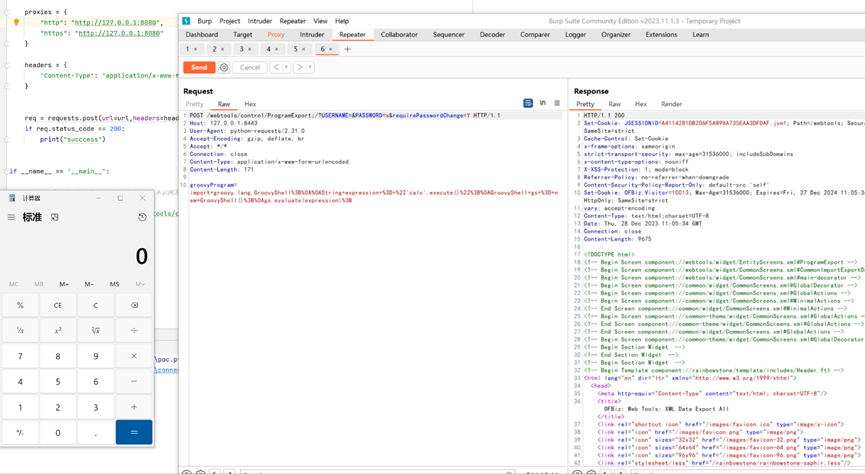The image size is (865, 474).
Task: Open Calculator navigation hamburger menu
Action: 11,217
